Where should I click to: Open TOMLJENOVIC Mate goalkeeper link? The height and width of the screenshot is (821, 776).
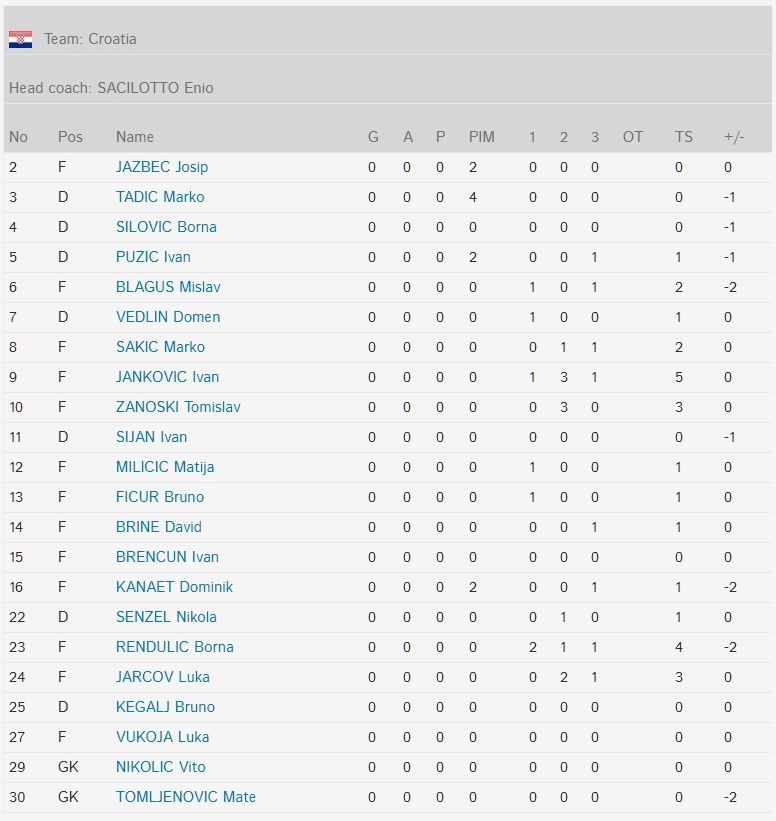[186, 797]
